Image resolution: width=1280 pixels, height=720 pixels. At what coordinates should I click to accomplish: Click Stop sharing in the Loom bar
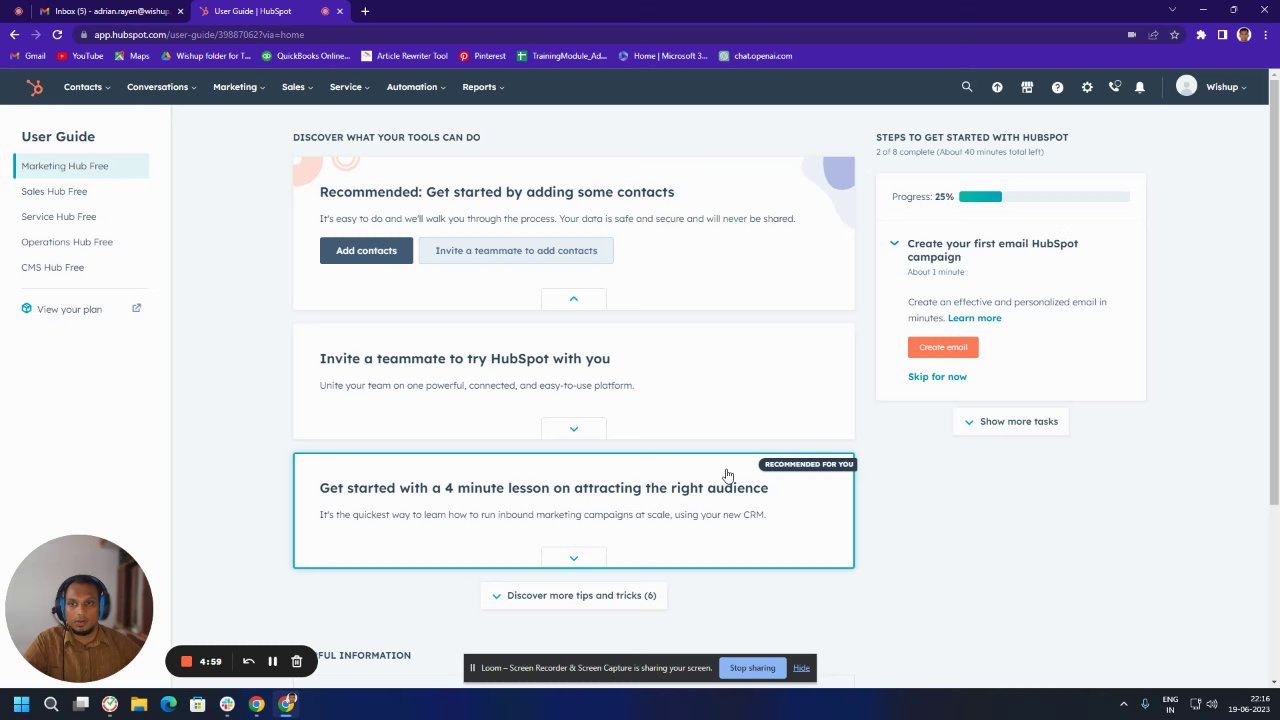[x=752, y=668]
